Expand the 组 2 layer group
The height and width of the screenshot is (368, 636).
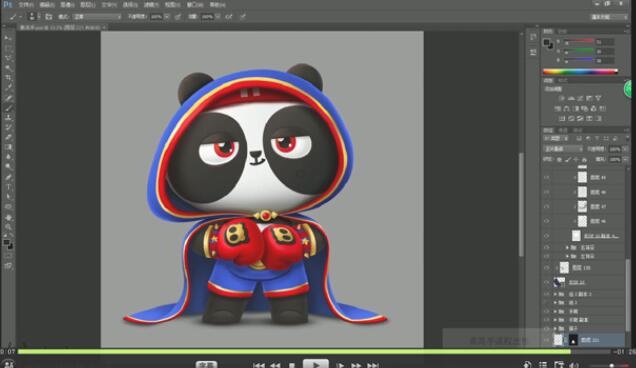(x=555, y=303)
